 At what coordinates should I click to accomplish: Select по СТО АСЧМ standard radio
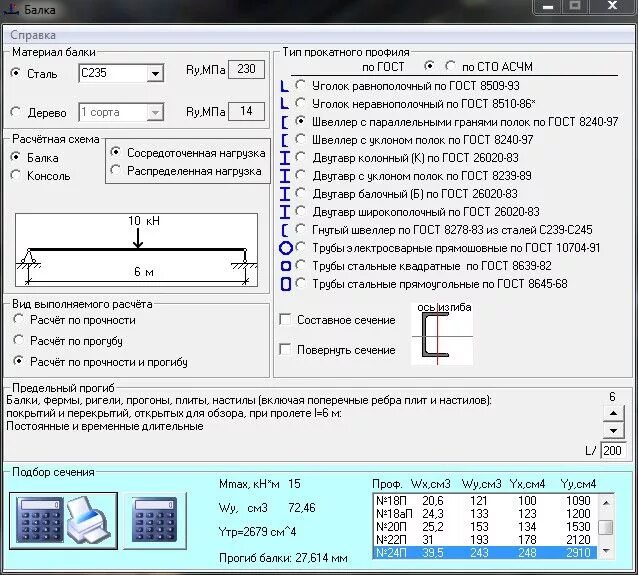click(450, 66)
